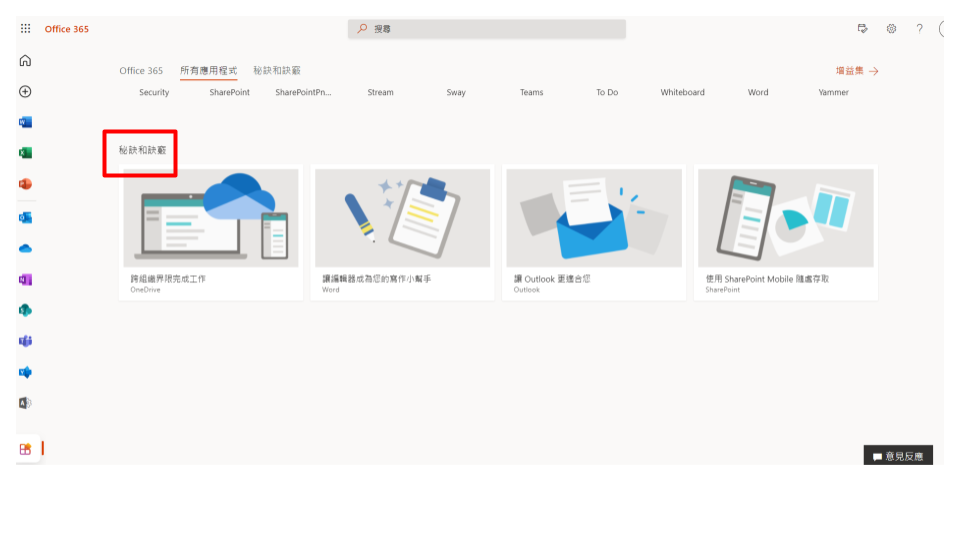Click the tip title 讓 Outlook 更適合您
Image resolution: width=960 pixels, height=540 pixels.
pos(552,279)
